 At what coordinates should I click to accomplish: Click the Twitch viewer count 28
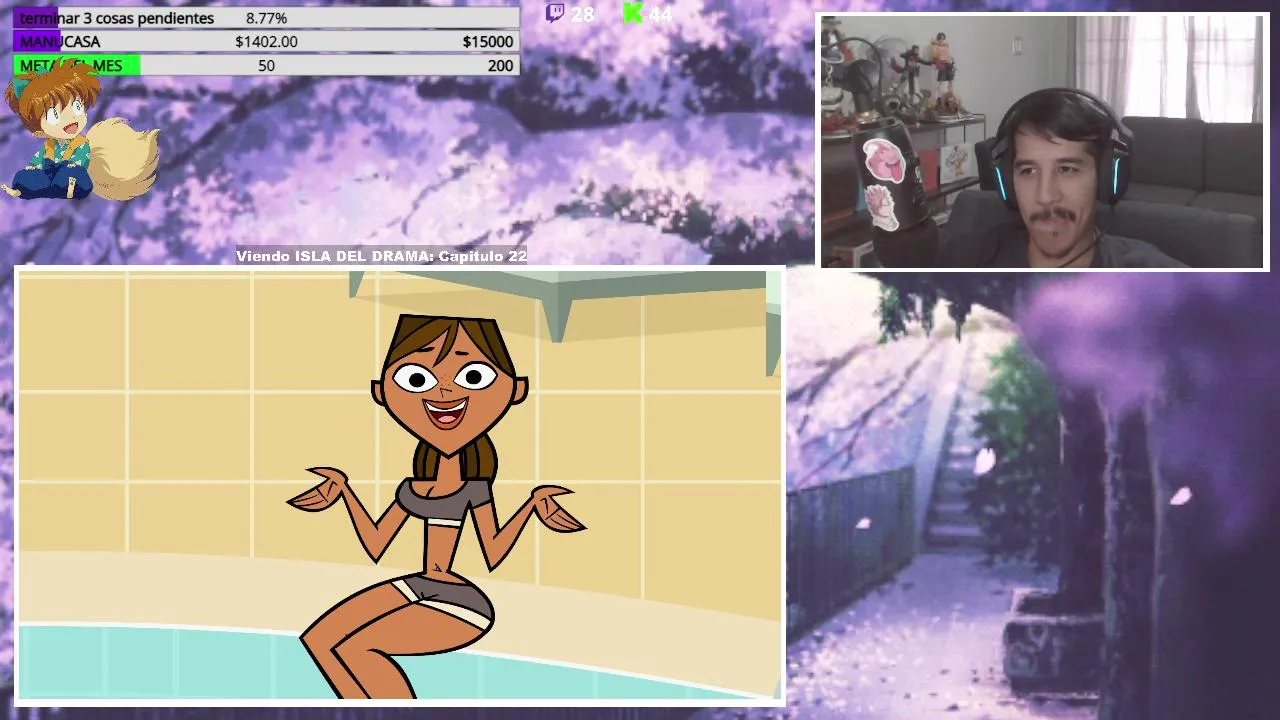tap(582, 14)
